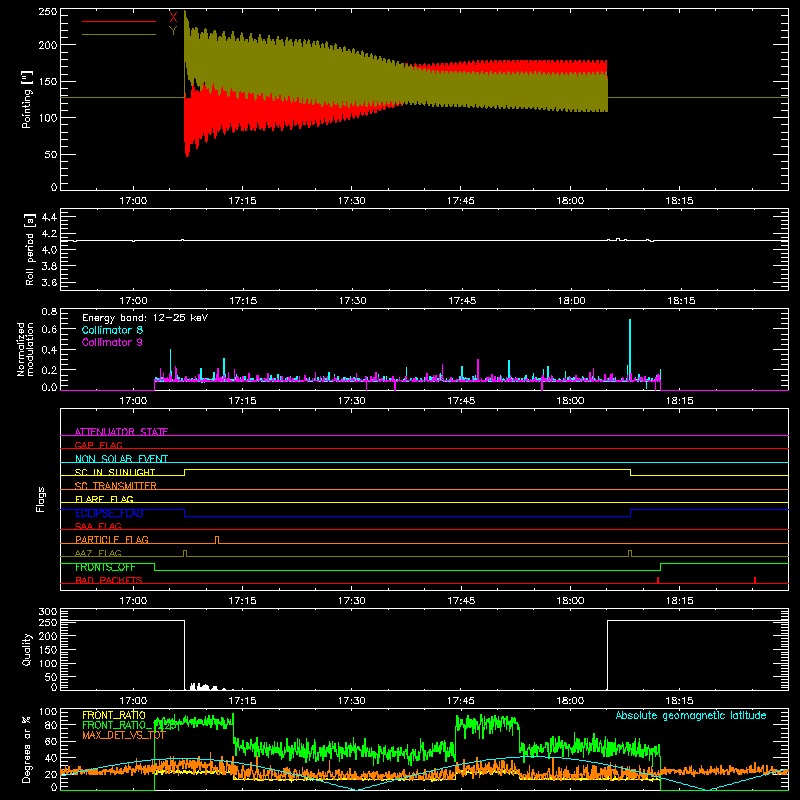Select the ATTENUATOR_STATE flag label
This screenshot has width=800, height=800.
click(121, 432)
